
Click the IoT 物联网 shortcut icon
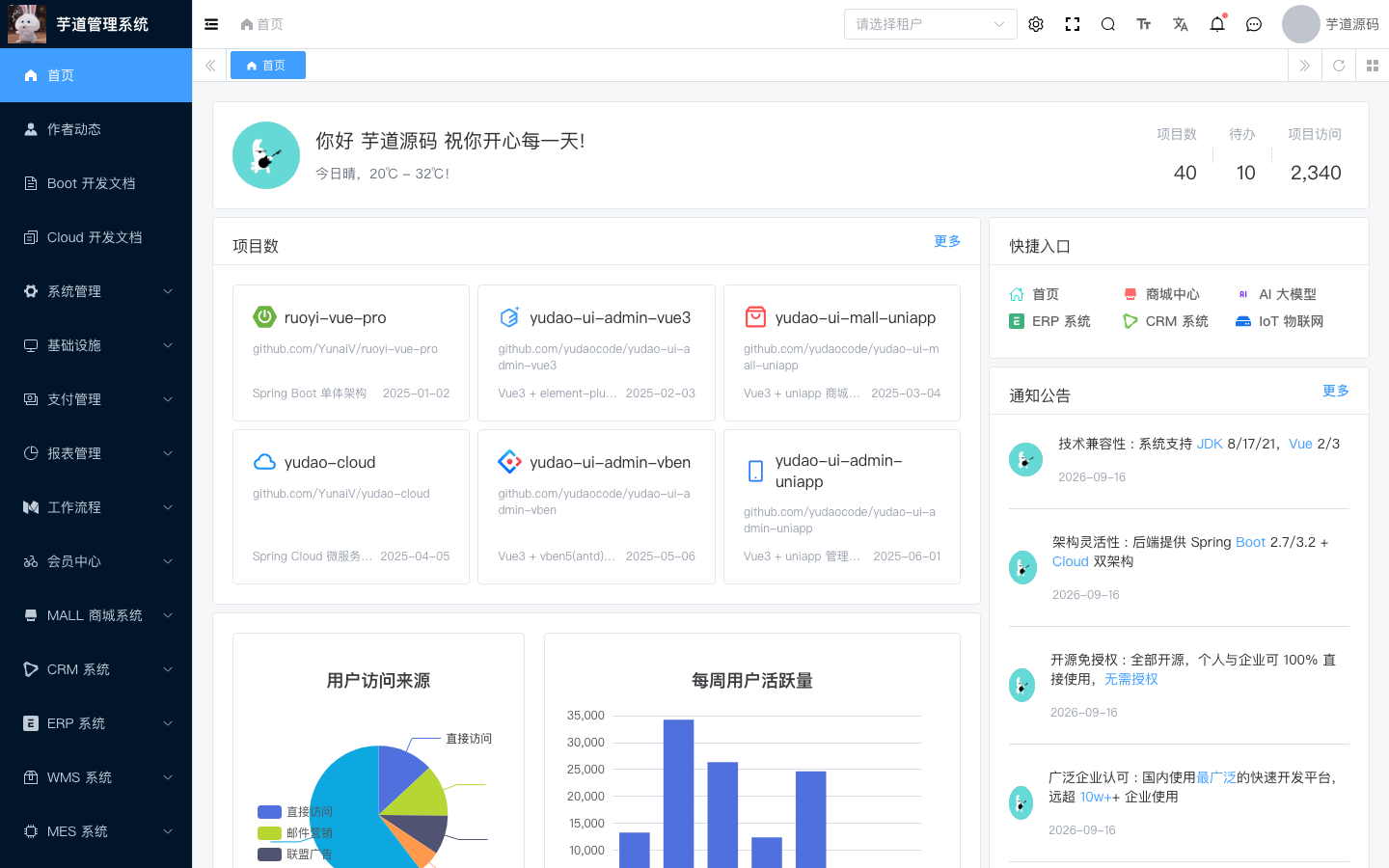1243,321
